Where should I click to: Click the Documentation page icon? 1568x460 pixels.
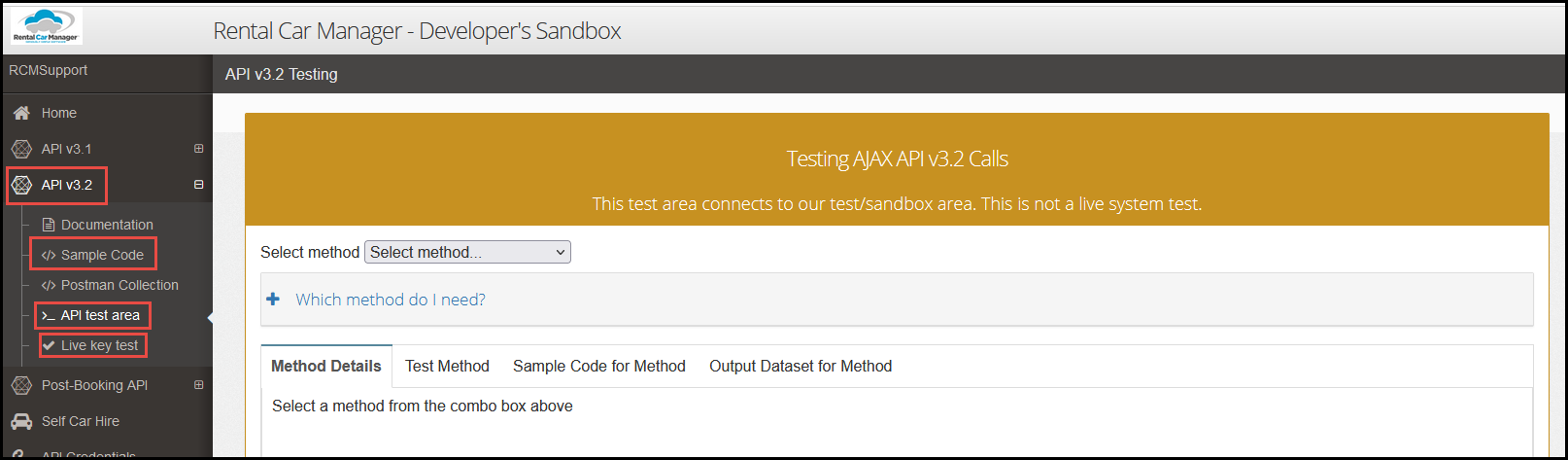[49, 225]
